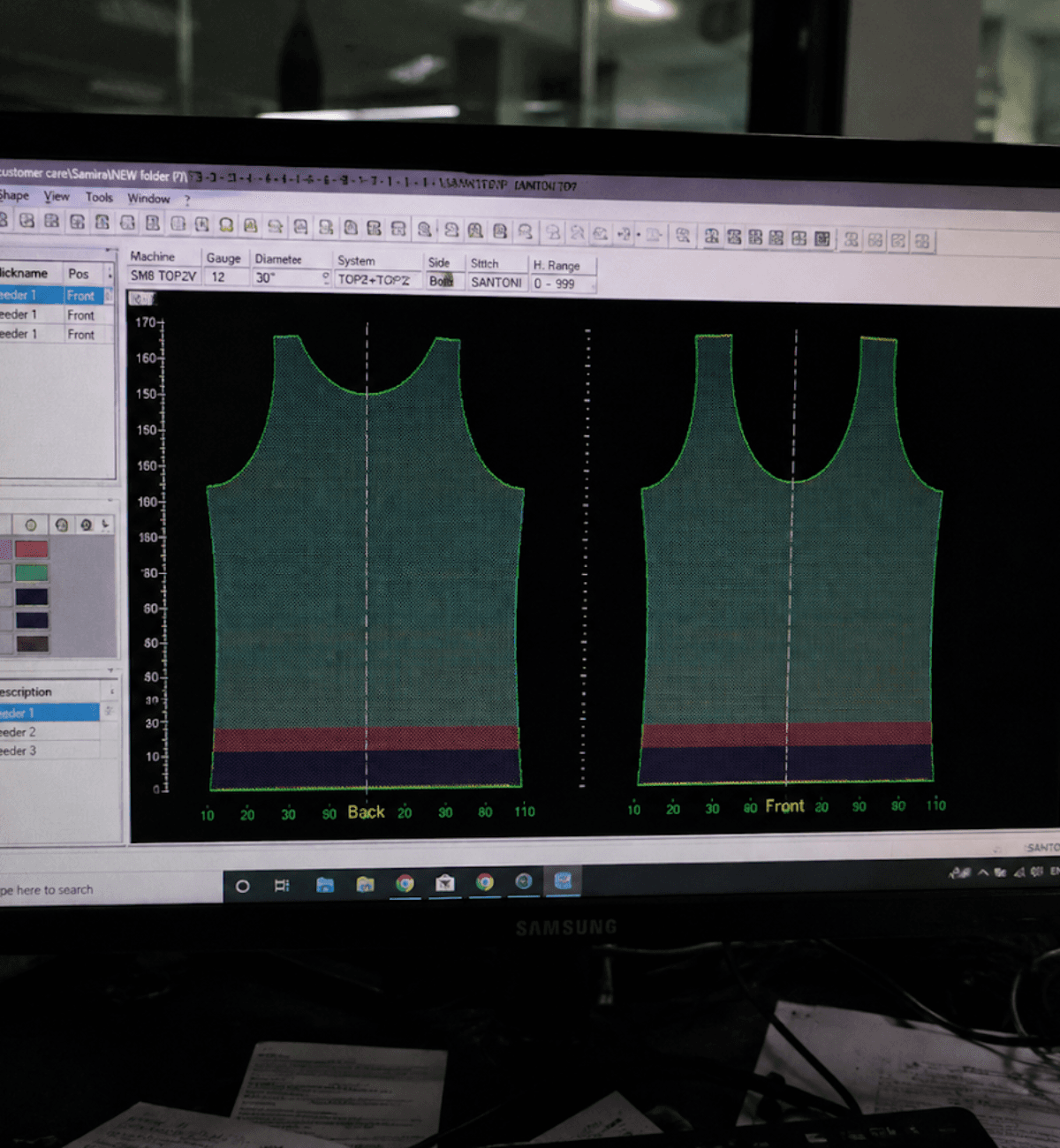Viewport: 1060px width, 1148px height.
Task: Click the solid dark icon ending the six-icon toolbar group
Action: [x=822, y=238]
